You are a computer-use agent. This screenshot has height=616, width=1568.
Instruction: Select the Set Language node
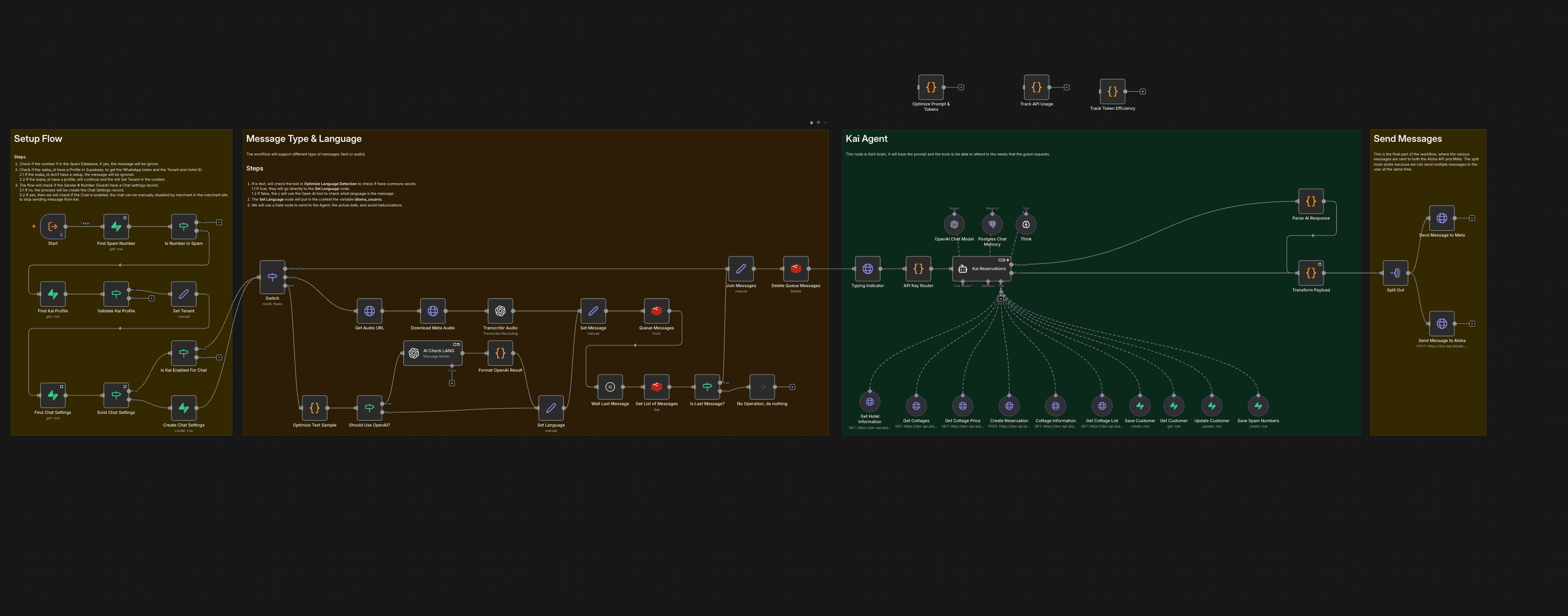click(x=551, y=408)
